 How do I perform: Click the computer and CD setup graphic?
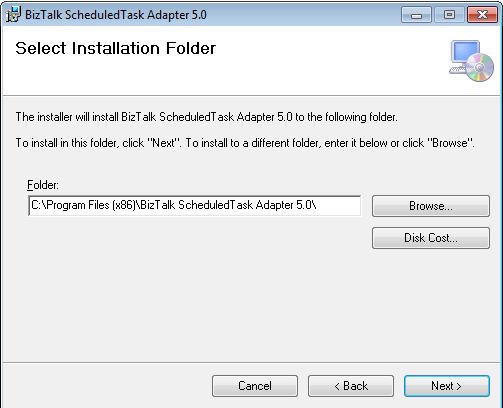click(471, 61)
